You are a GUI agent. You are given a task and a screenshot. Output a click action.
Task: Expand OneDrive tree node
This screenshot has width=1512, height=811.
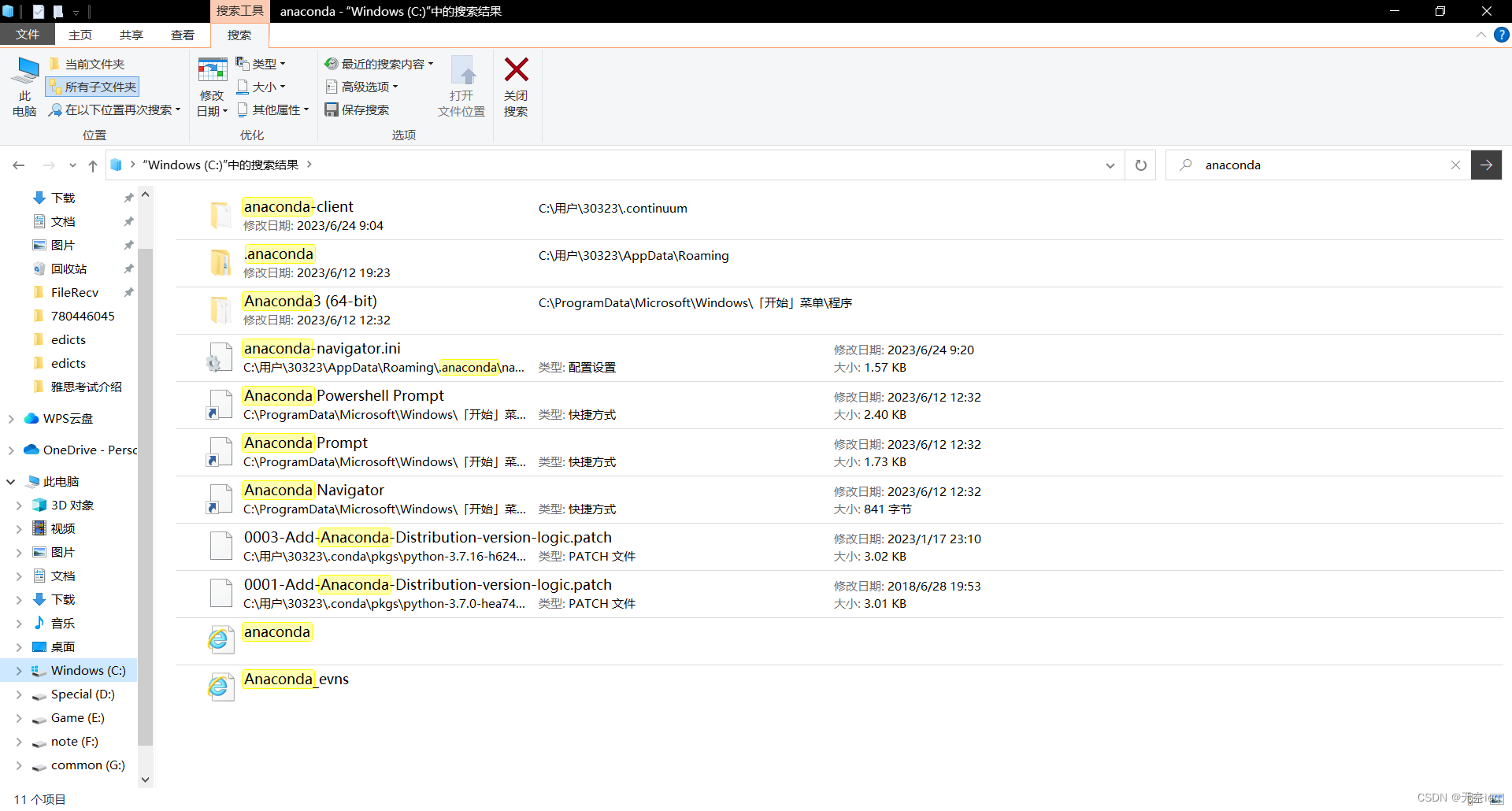[x=11, y=450]
